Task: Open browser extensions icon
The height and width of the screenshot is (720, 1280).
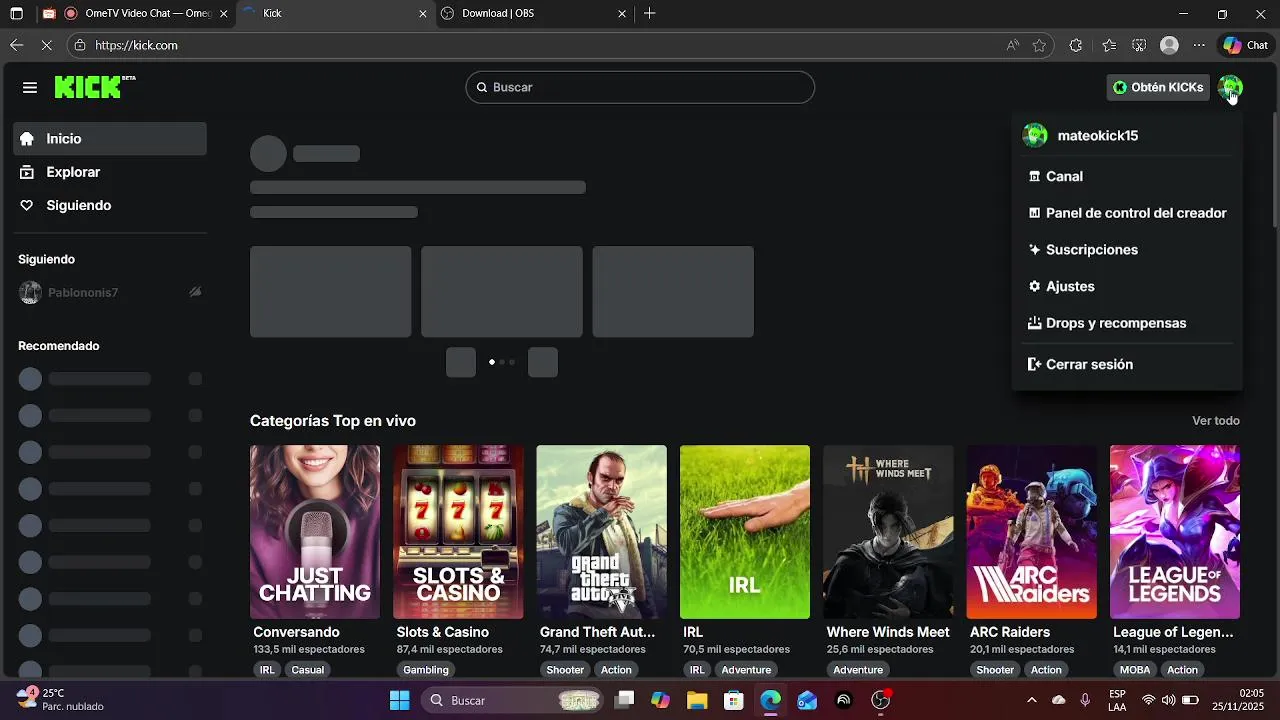Action: [1076, 45]
